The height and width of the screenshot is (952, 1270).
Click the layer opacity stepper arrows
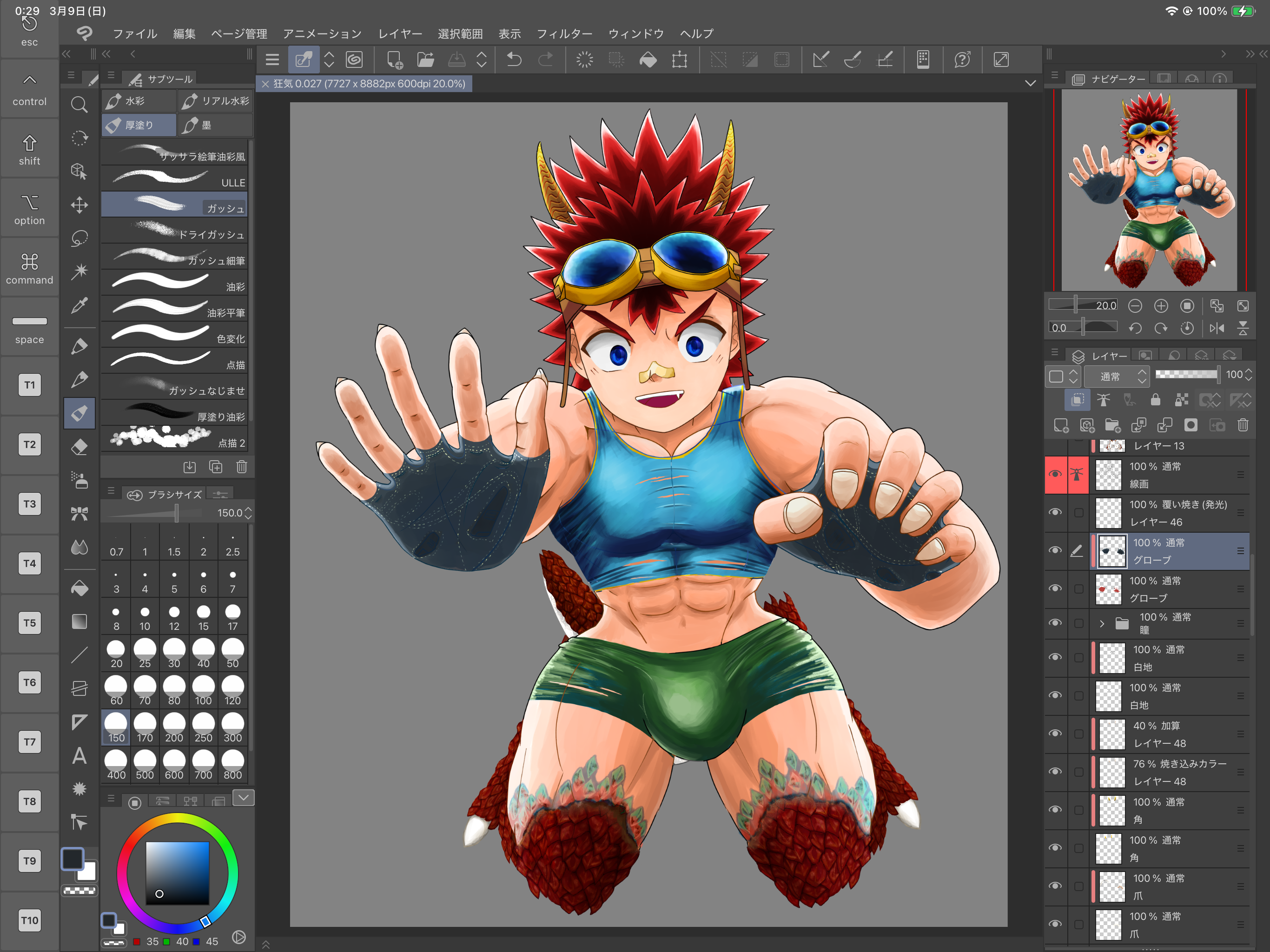(x=1248, y=375)
